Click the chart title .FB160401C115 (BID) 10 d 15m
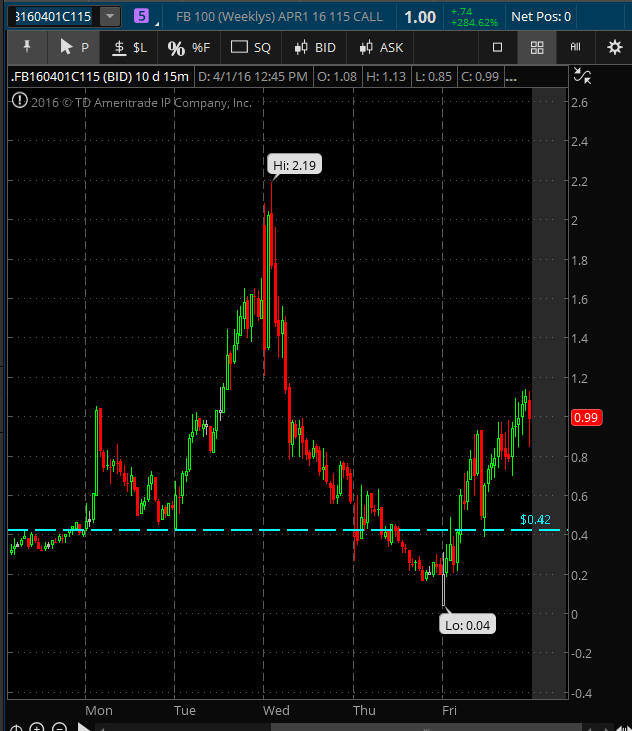Viewport: 632px width, 731px height. pyautogui.click(x=100, y=76)
